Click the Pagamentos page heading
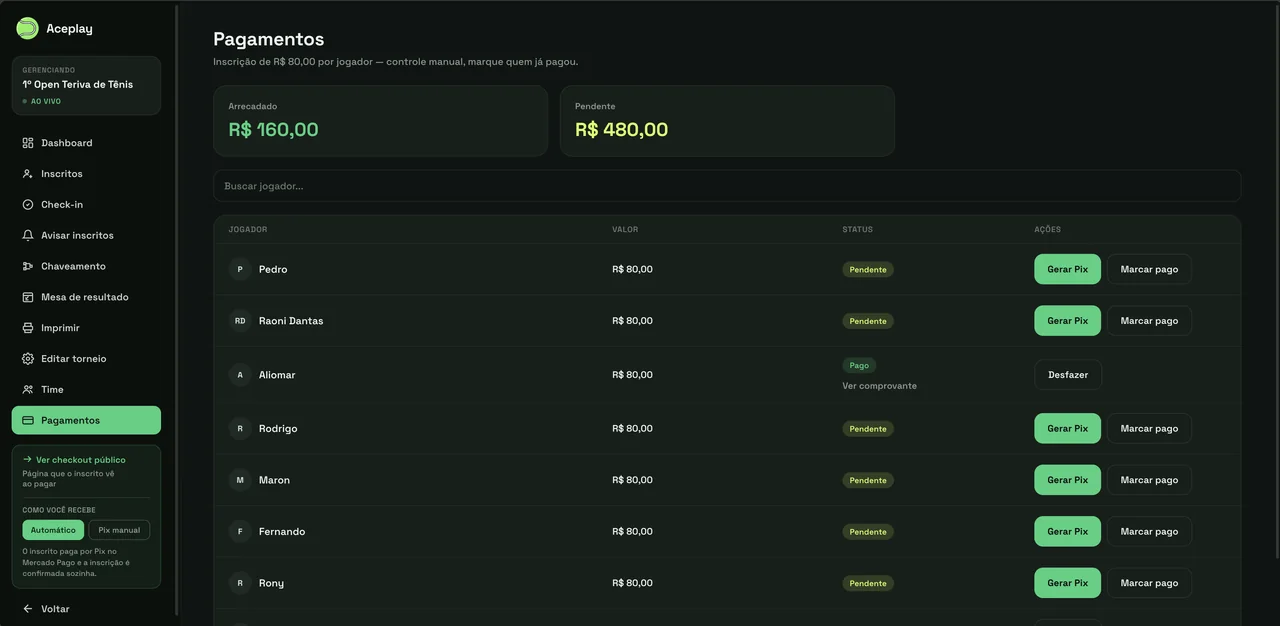The image size is (1280, 626). coord(269,39)
